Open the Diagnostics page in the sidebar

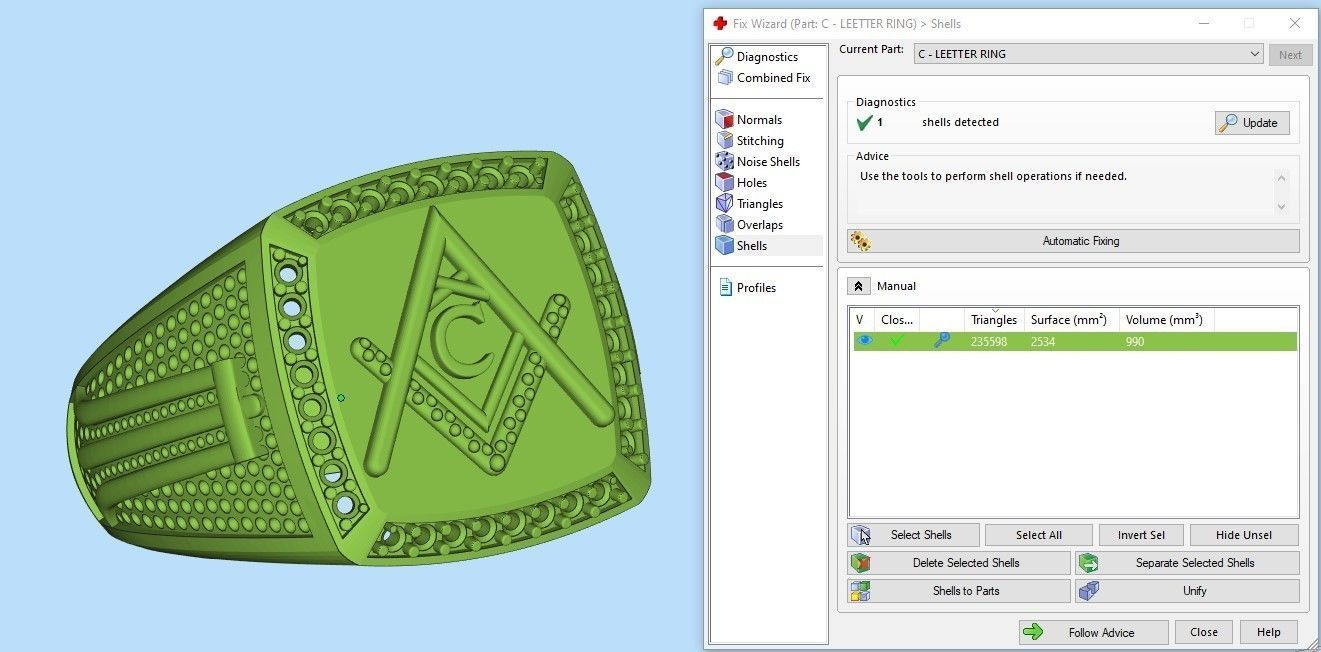pos(767,57)
